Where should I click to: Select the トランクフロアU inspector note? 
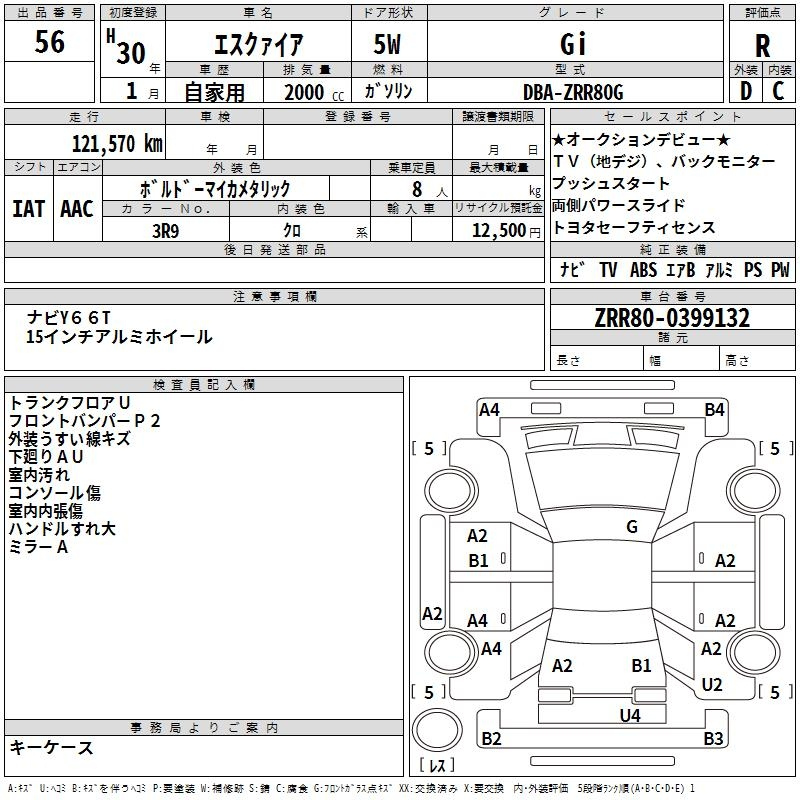70,403
